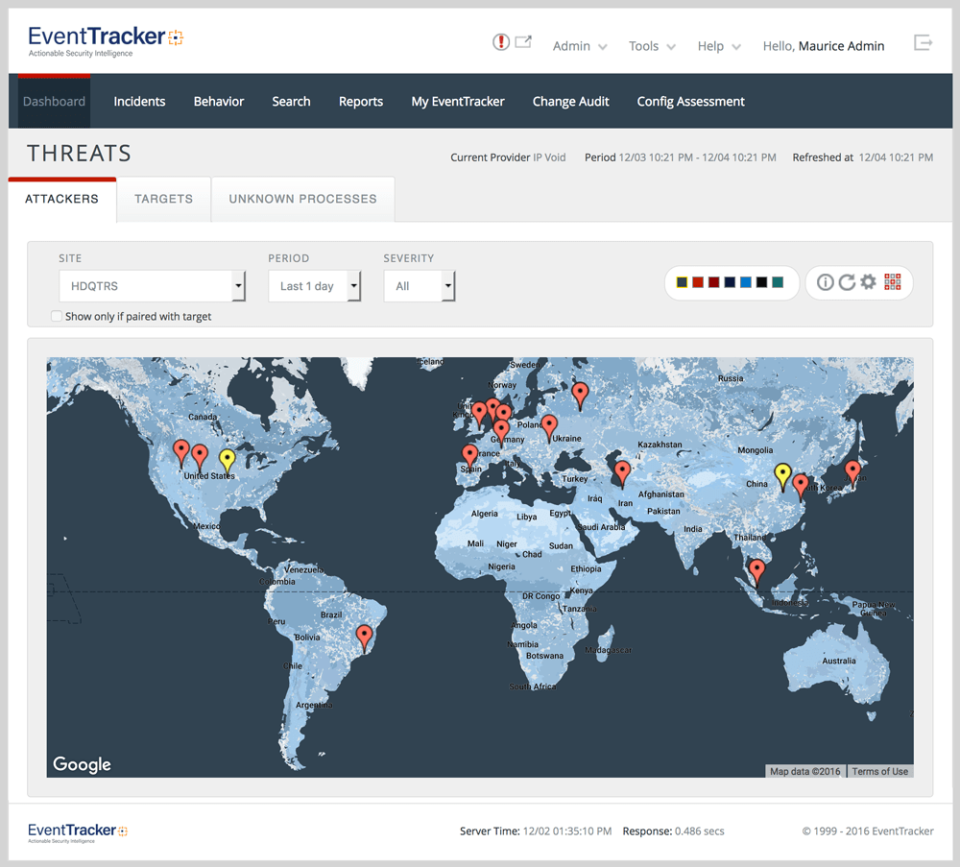Click the middle red pin in United States
Image resolution: width=960 pixels, height=867 pixels.
click(x=200, y=458)
